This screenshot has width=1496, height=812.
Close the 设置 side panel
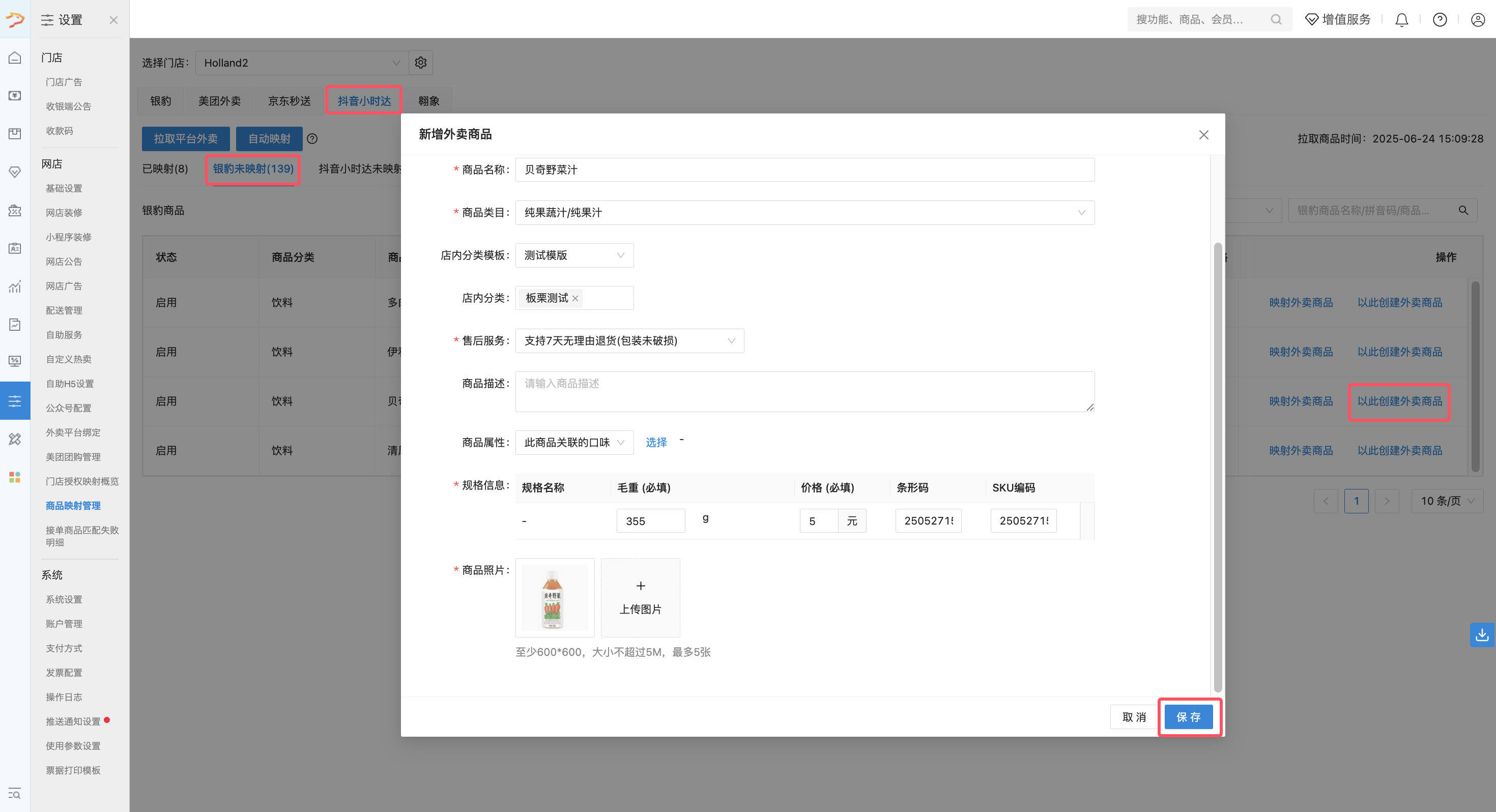114,20
